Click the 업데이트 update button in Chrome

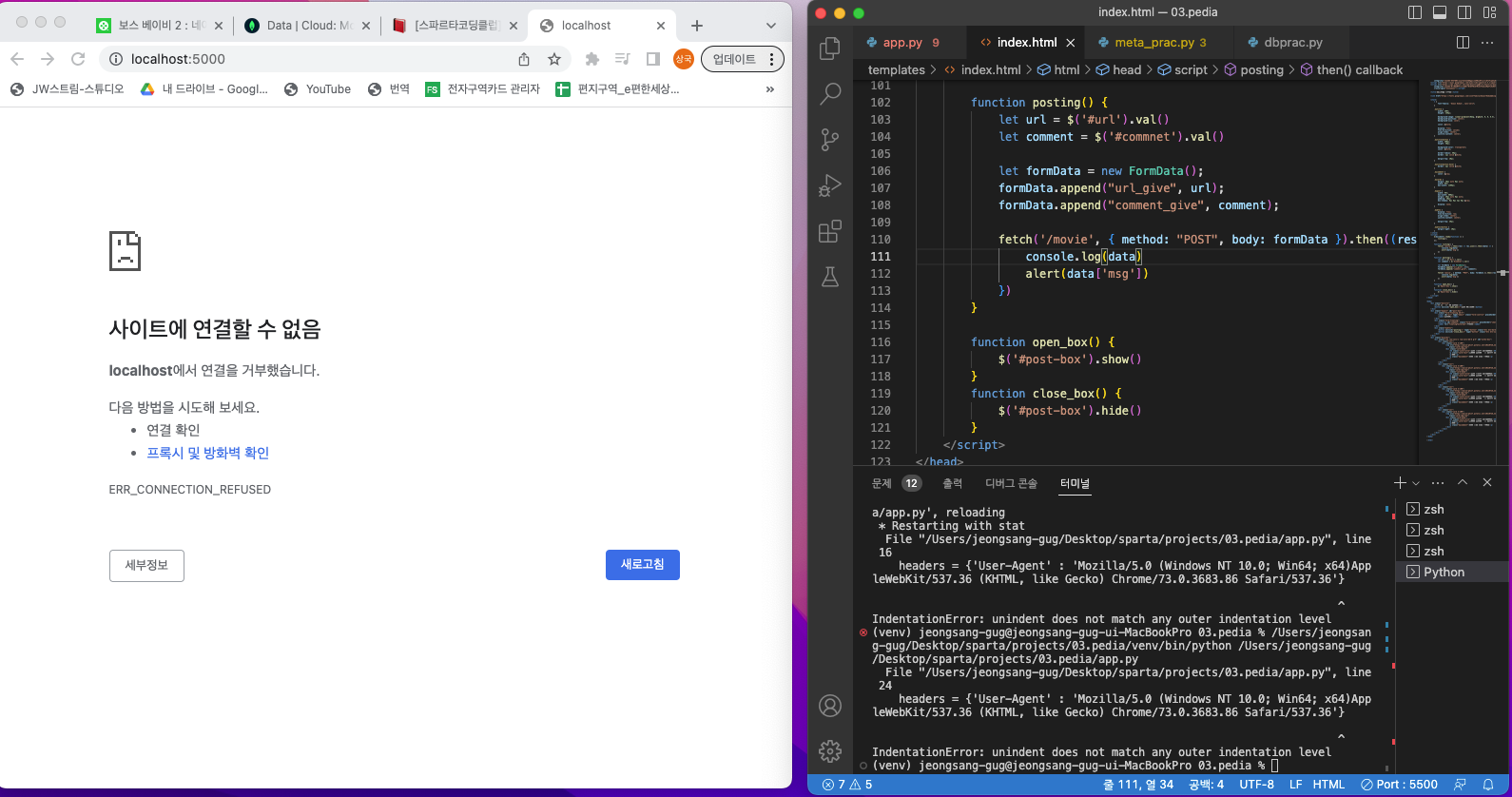click(x=743, y=59)
